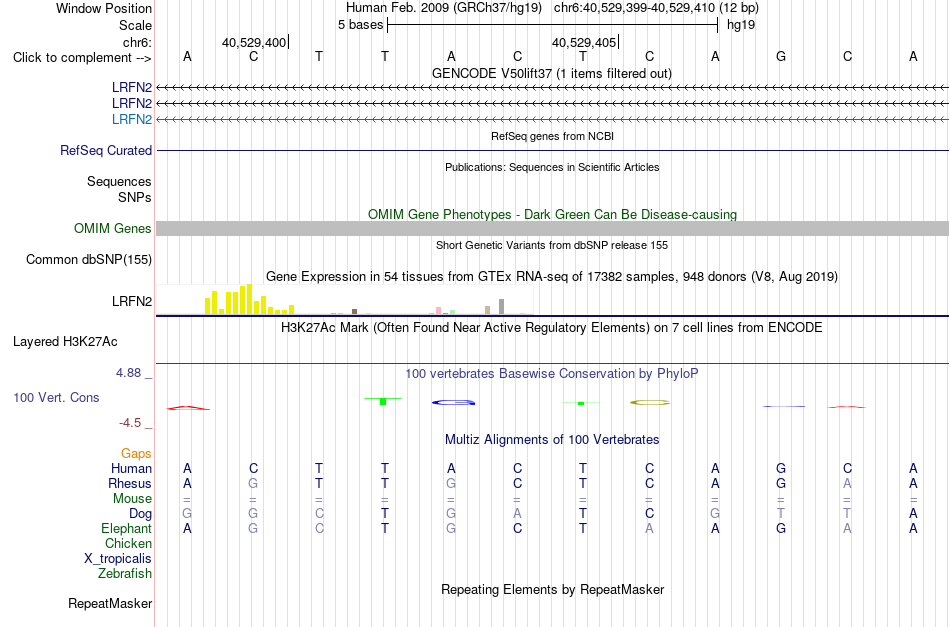
Task: Click the olive PhyloP ellipse glyph
Action: (650, 402)
